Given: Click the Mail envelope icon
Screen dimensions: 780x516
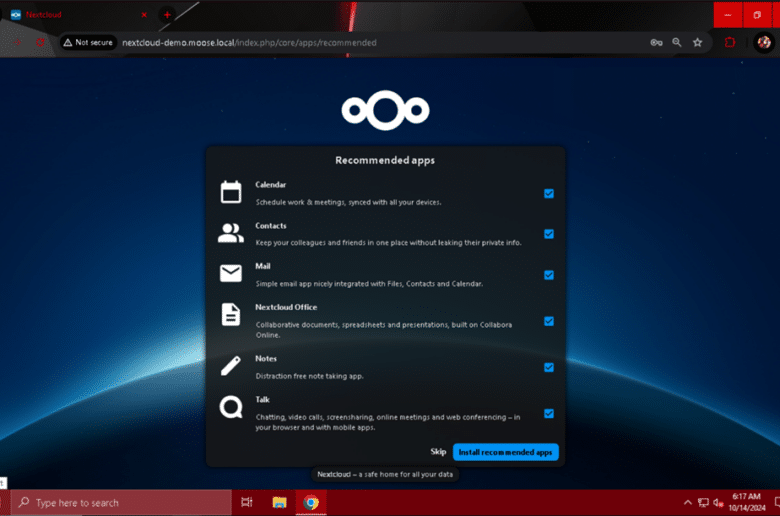Looking at the screenshot, I should [231, 273].
